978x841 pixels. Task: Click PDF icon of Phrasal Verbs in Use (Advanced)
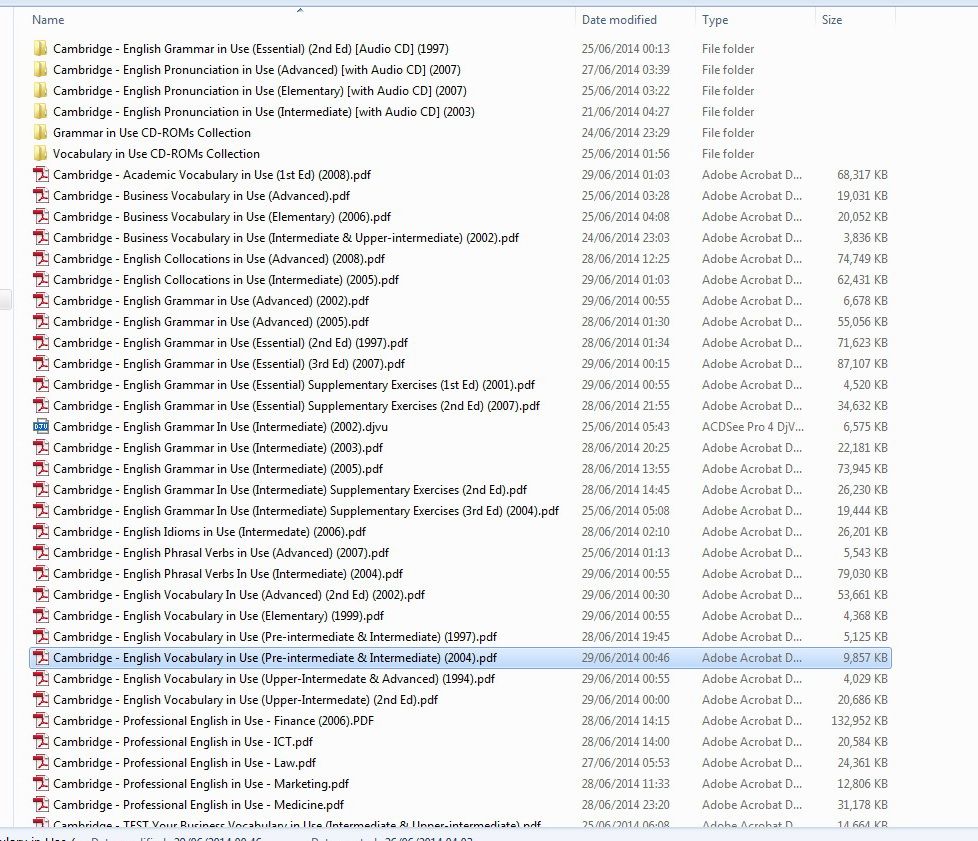point(41,553)
